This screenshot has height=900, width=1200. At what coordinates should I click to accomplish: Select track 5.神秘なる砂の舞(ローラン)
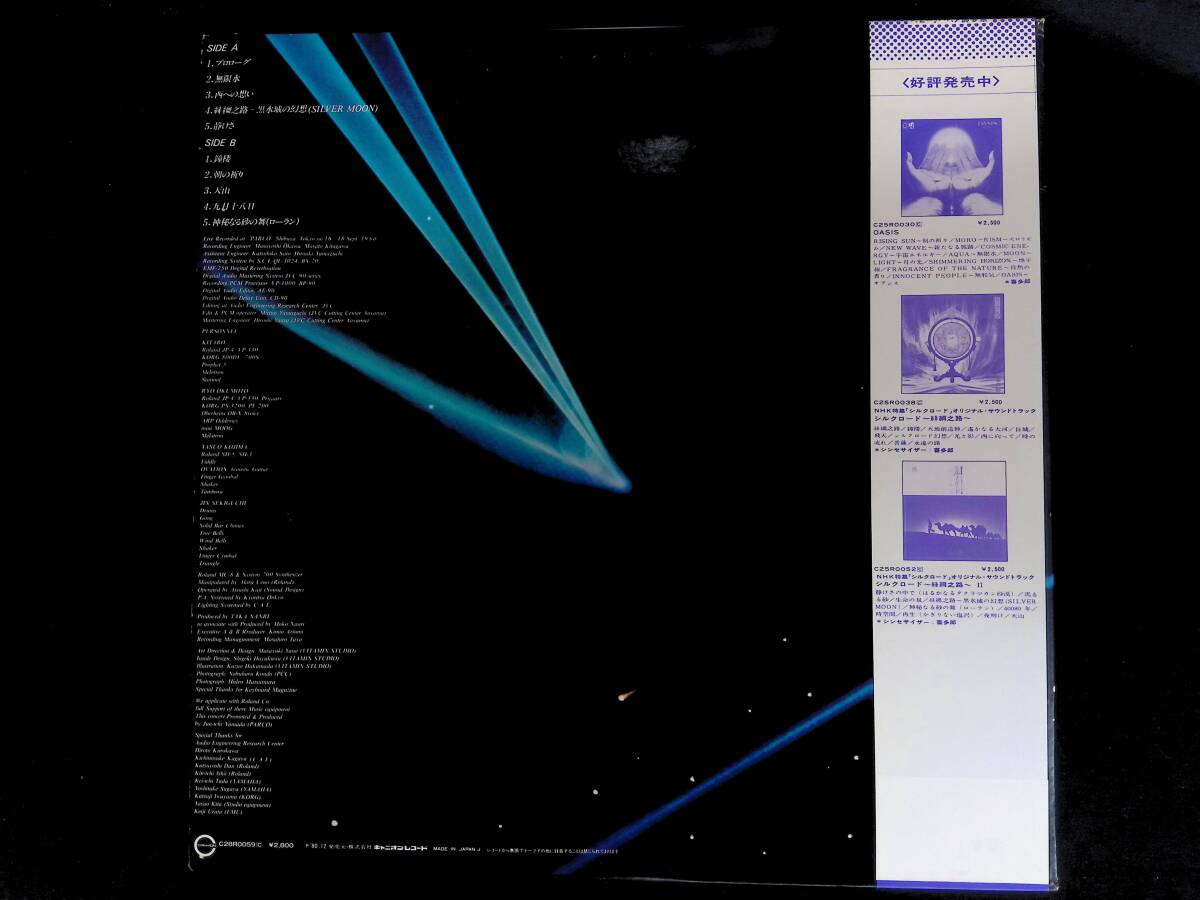point(253,220)
